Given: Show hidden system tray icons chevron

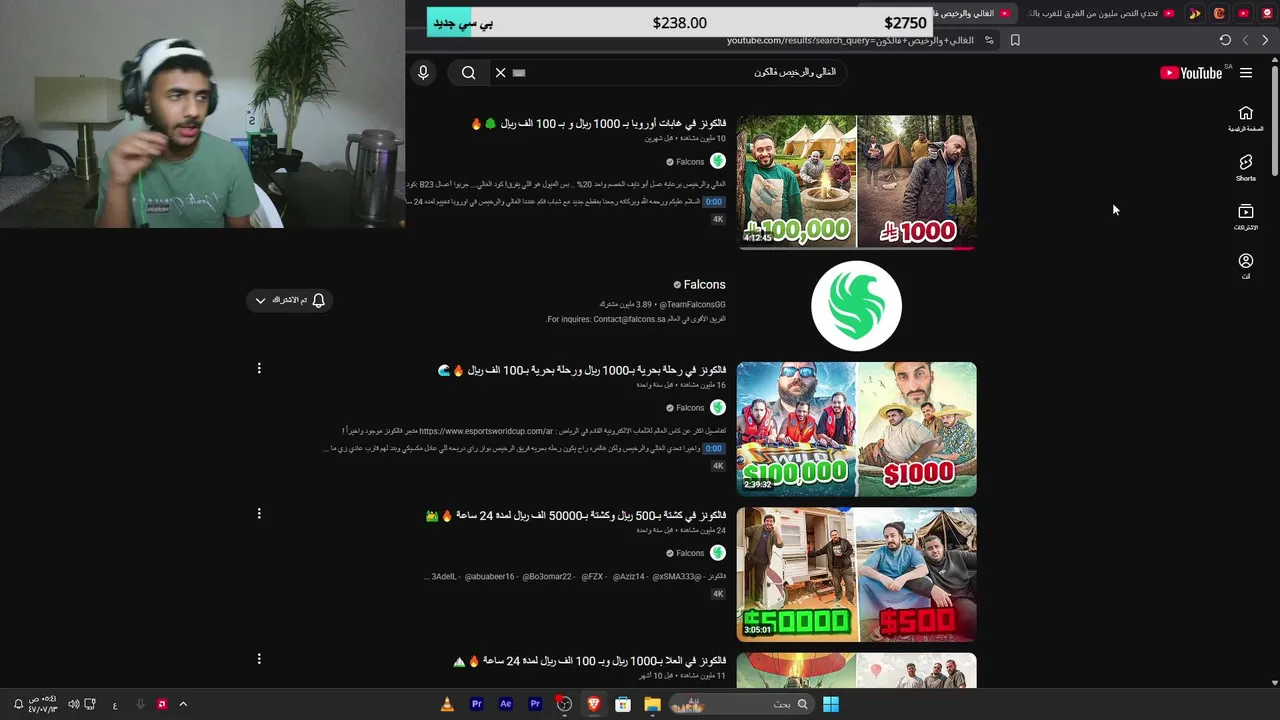Looking at the screenshot, I should 183,704.
